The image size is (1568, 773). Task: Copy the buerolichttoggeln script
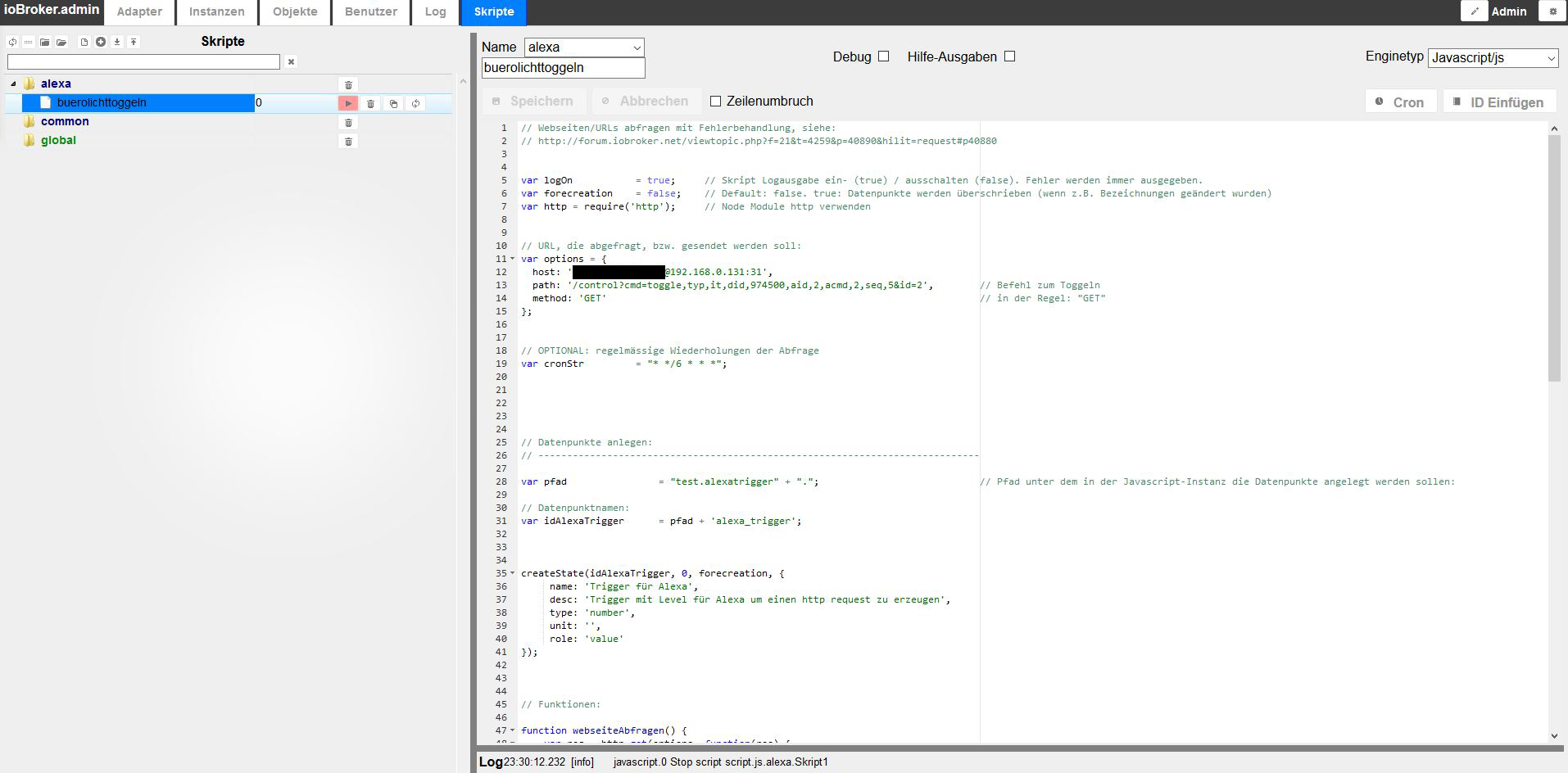pyautogui.click(x=393, y=103)
